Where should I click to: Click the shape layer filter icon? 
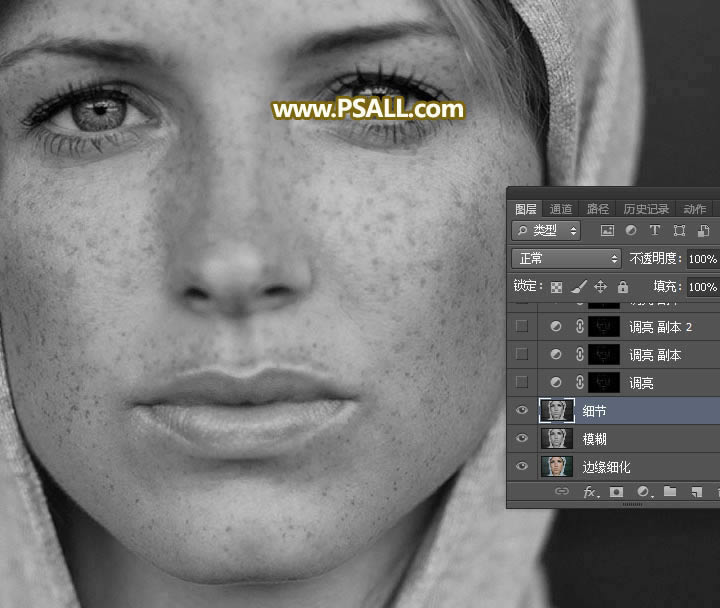678,231
